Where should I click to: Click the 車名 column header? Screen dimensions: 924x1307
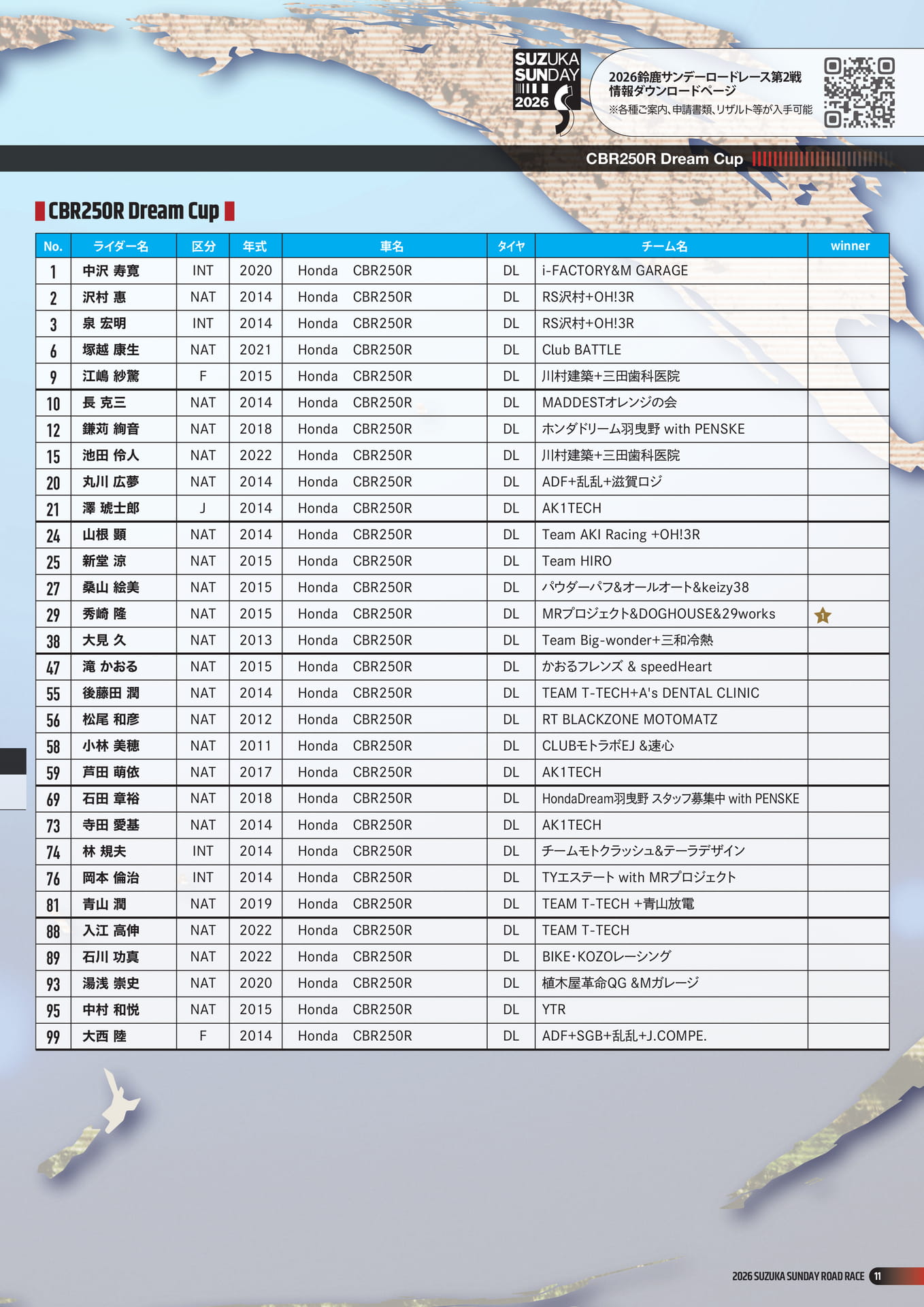[391, 246]
